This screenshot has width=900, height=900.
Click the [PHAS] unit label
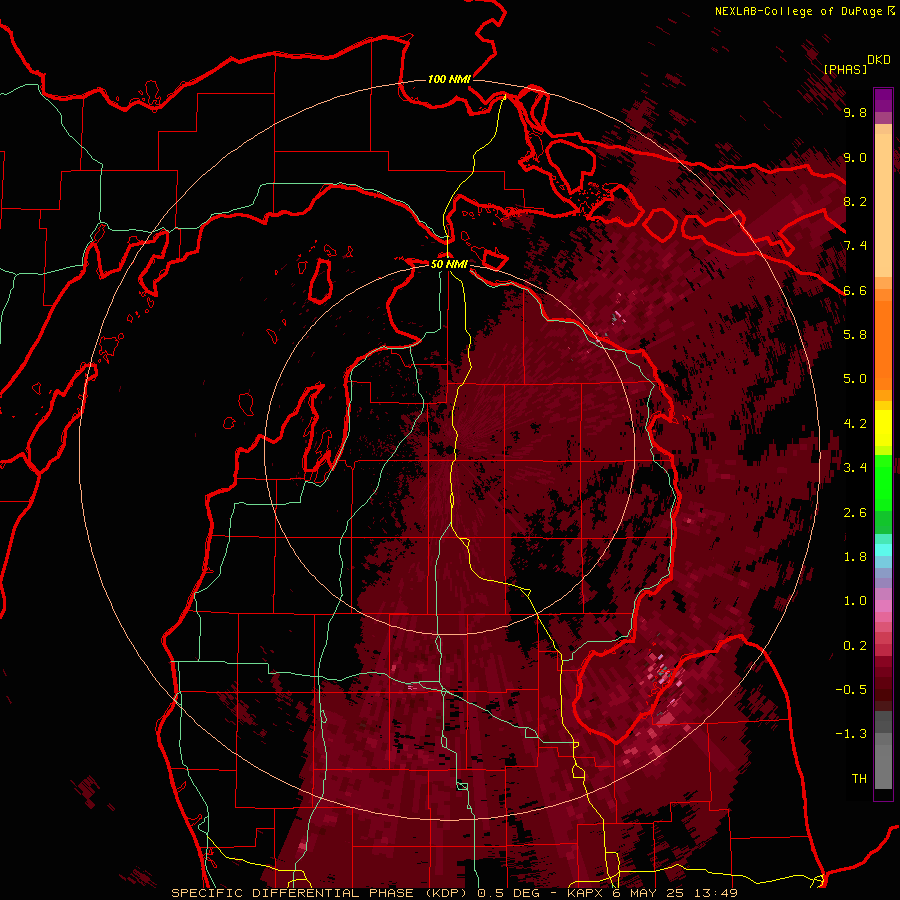click(x=845, y=69)
